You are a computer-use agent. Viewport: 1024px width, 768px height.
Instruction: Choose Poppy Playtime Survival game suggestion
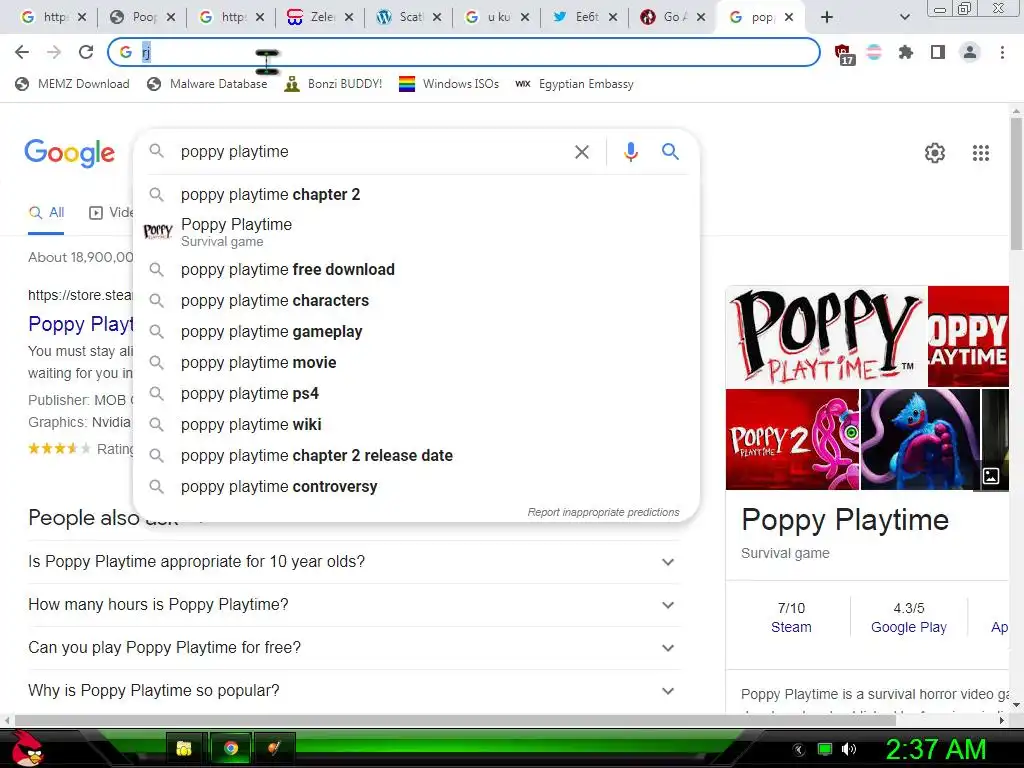coord(416,232)
